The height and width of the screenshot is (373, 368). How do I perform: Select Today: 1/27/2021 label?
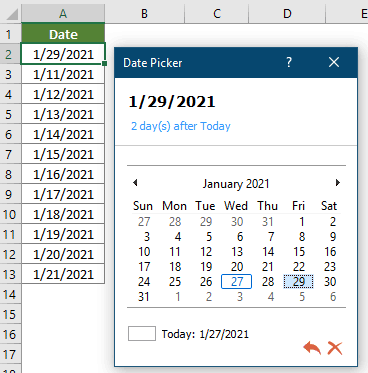205,334
